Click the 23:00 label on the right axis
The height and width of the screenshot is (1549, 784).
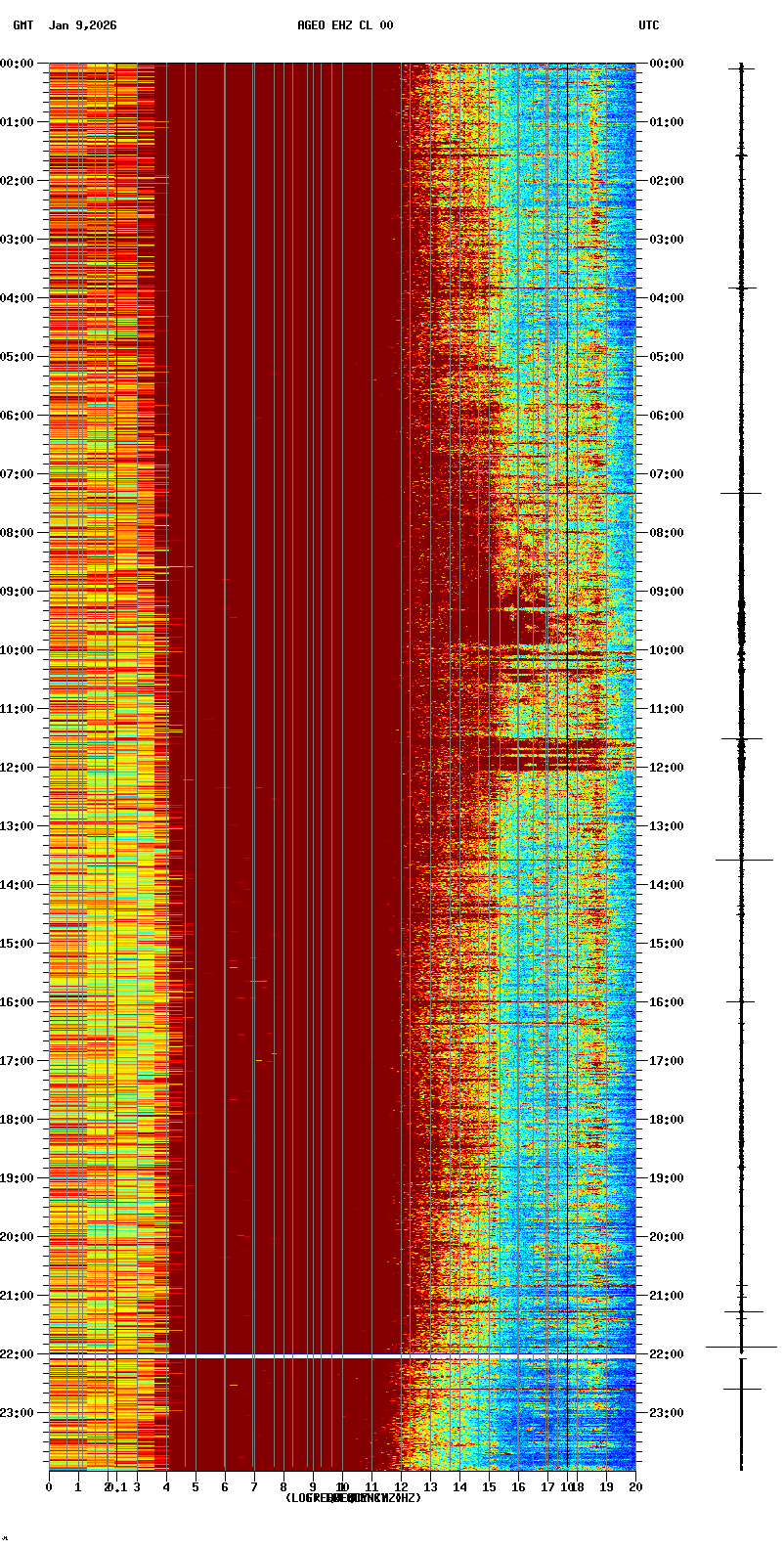point(667,1413)
